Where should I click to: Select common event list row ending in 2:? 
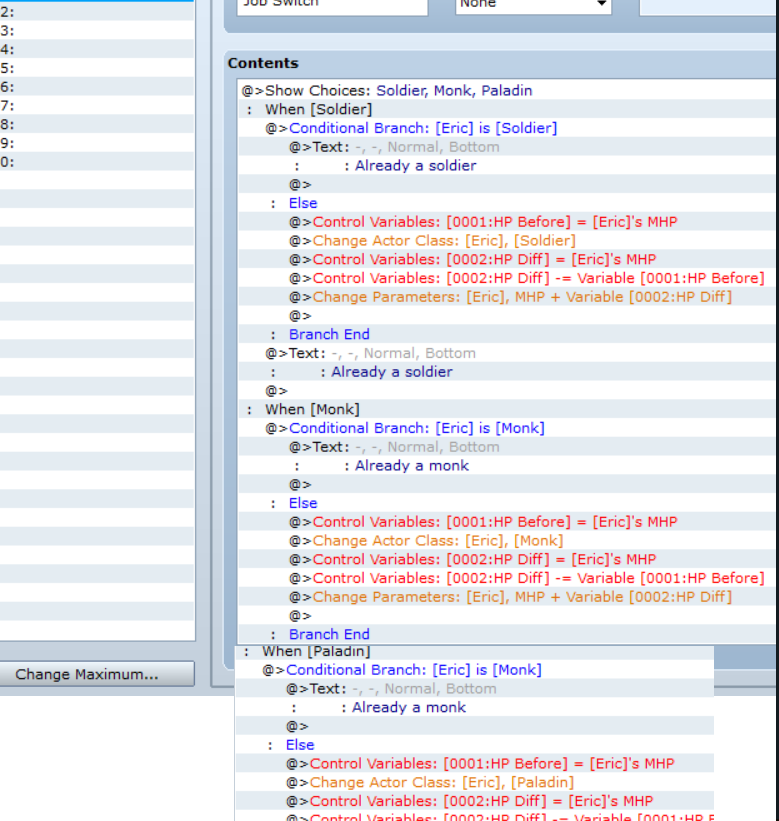pos(97,12)
